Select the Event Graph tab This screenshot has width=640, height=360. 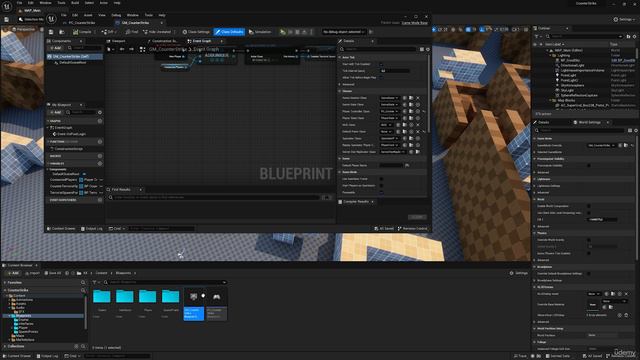pyautogui.click(x=202, y=41)
